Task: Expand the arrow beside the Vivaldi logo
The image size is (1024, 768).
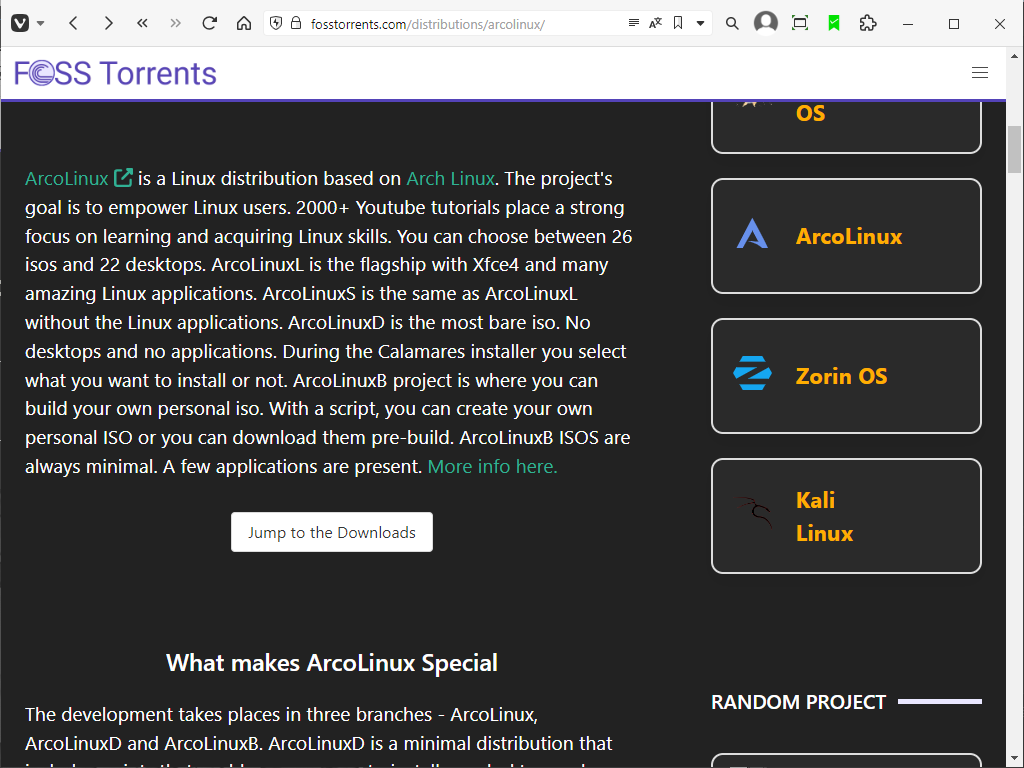Action: pyautogui.click(x=40, y=24)
